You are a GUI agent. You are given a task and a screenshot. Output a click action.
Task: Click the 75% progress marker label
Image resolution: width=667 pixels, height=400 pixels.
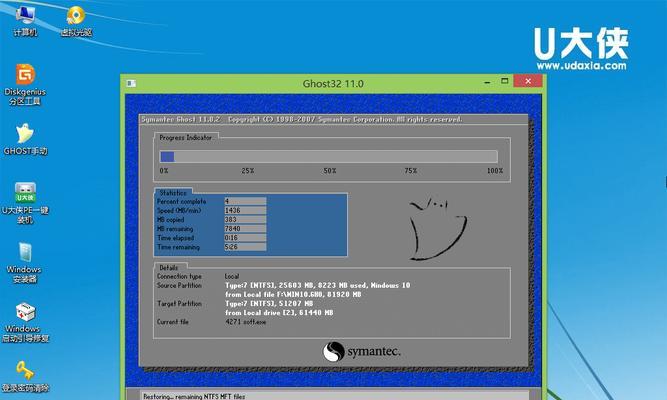tap(410, 171)
